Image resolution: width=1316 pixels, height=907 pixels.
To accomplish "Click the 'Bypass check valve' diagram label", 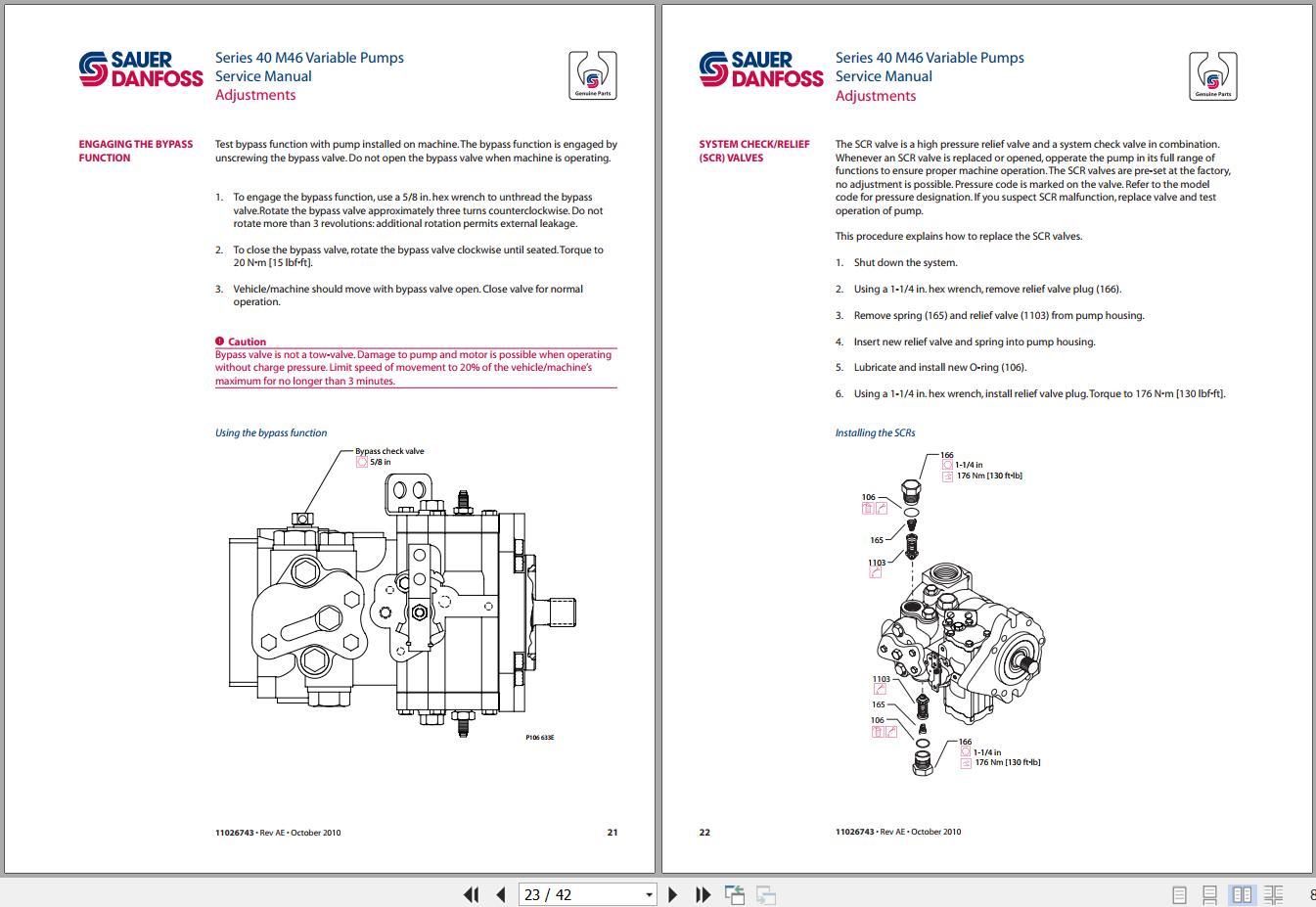I will click(x=389, y=451).
